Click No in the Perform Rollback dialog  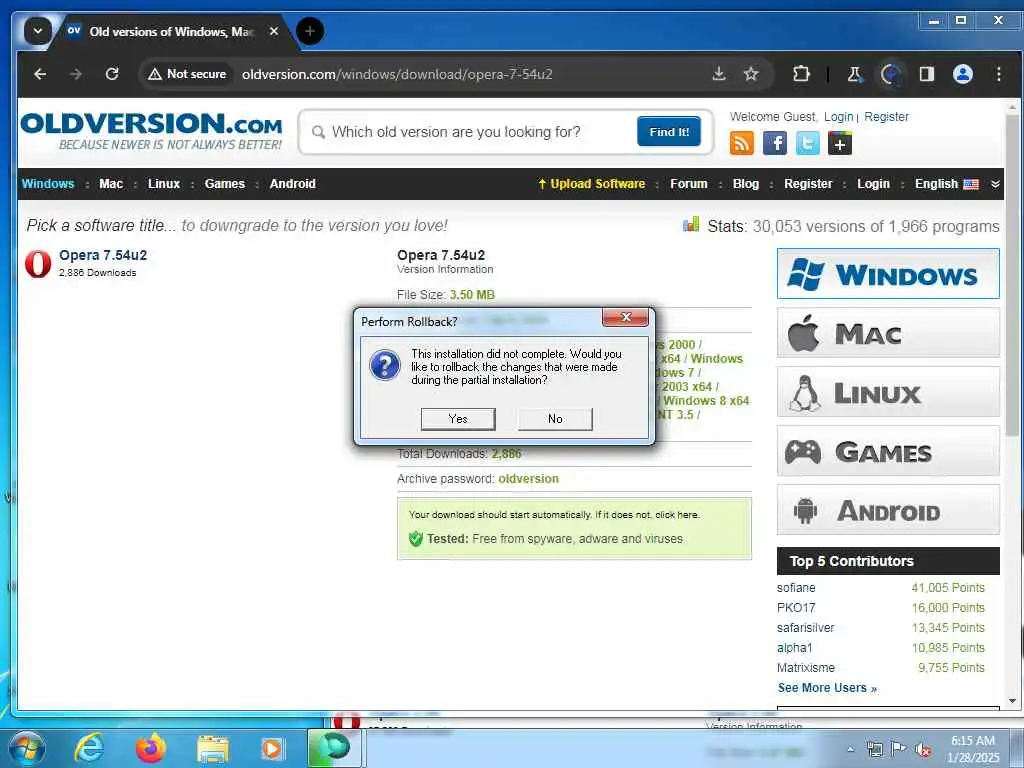tap(555, 419)
